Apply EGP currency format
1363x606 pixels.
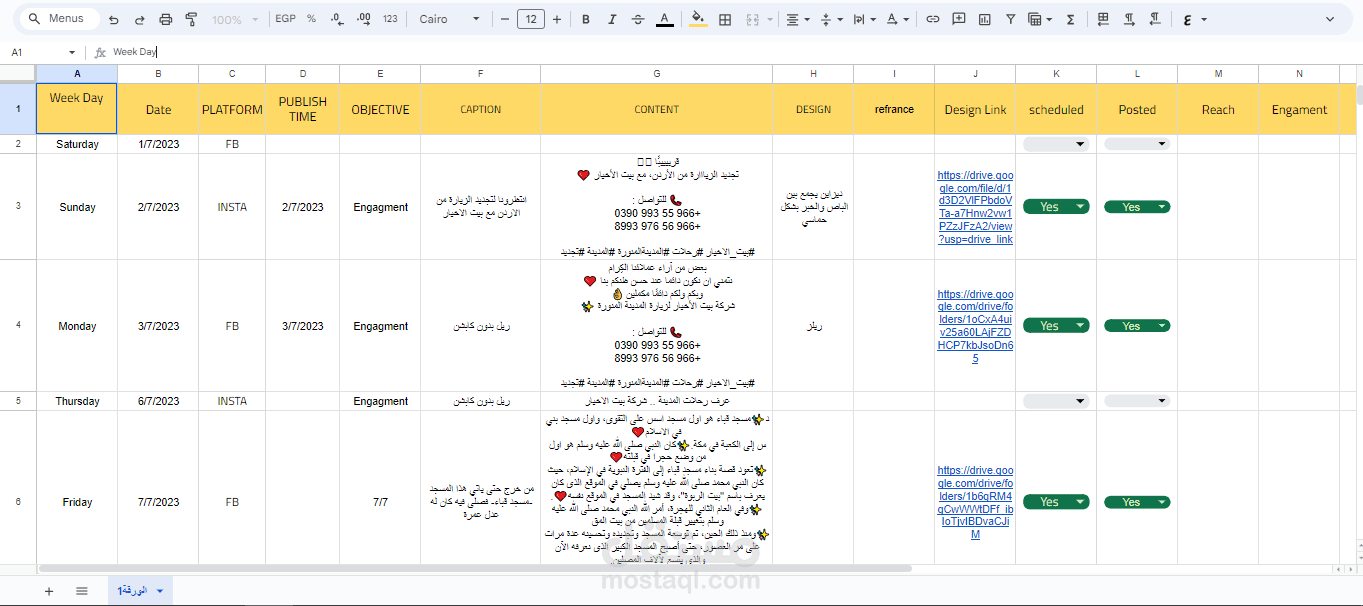(285, 19)
